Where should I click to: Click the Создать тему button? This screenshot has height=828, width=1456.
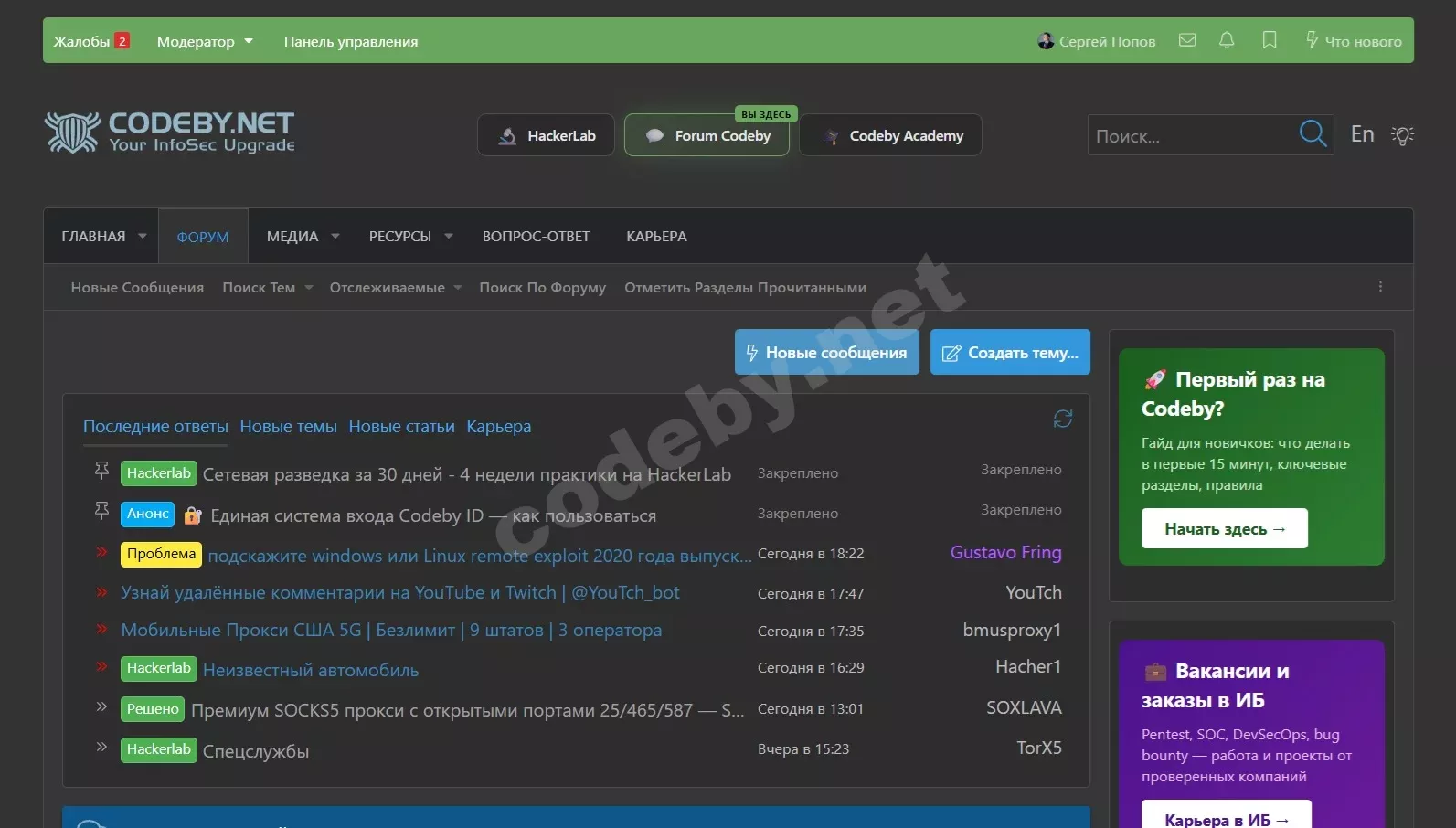[1010, 352]
